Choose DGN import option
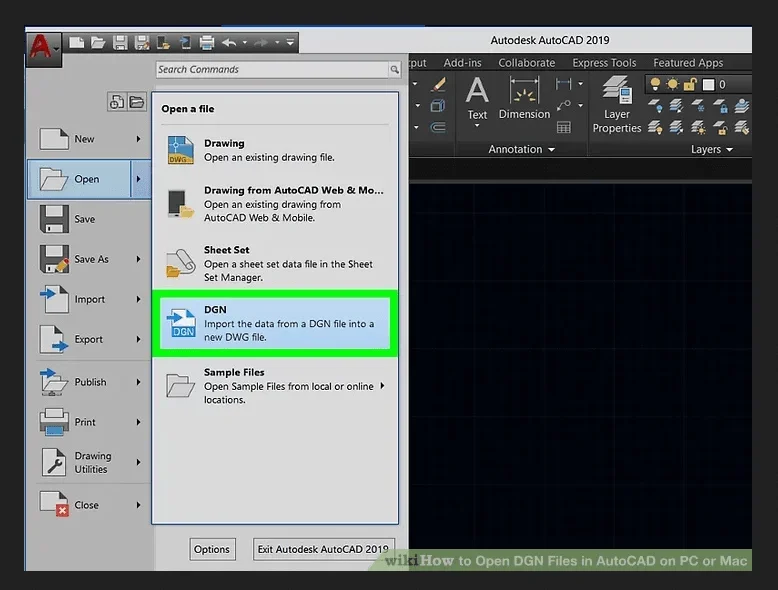 (275, 323)
